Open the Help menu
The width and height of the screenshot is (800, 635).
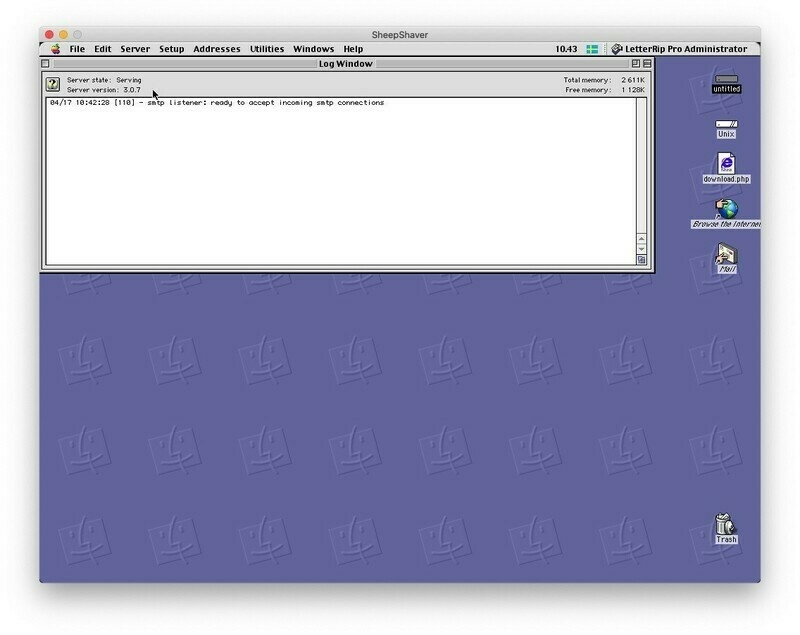(x=353, y=49)
